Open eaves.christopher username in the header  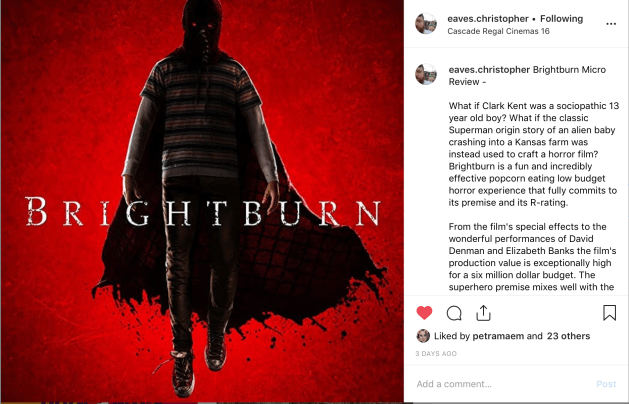click(488, 18)
